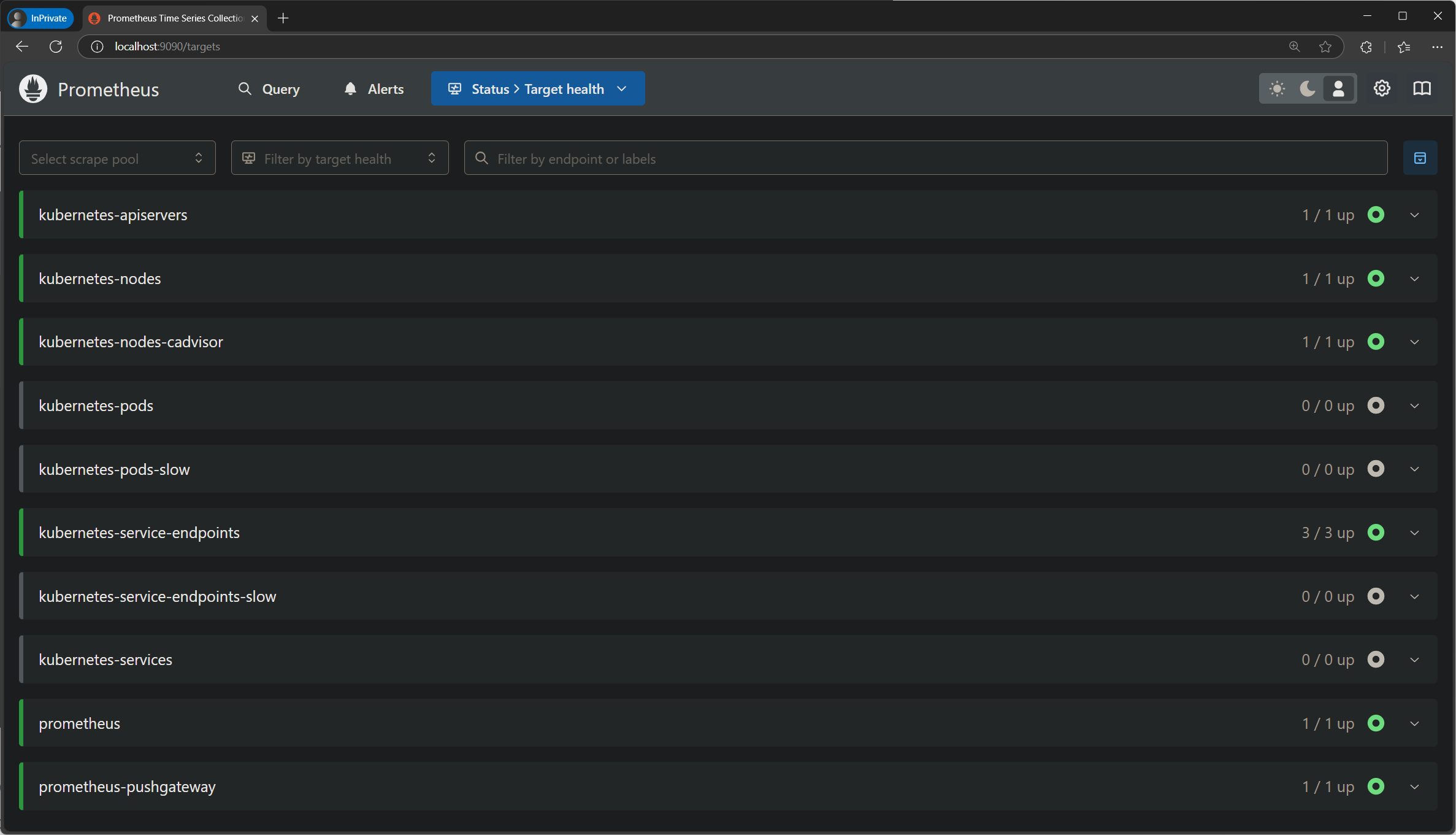Click green health ring for kubernetes-nodes-cadvisor
Viewport: 1456px width, 835px height.
pyautogui.click(x=1376, y=342)
